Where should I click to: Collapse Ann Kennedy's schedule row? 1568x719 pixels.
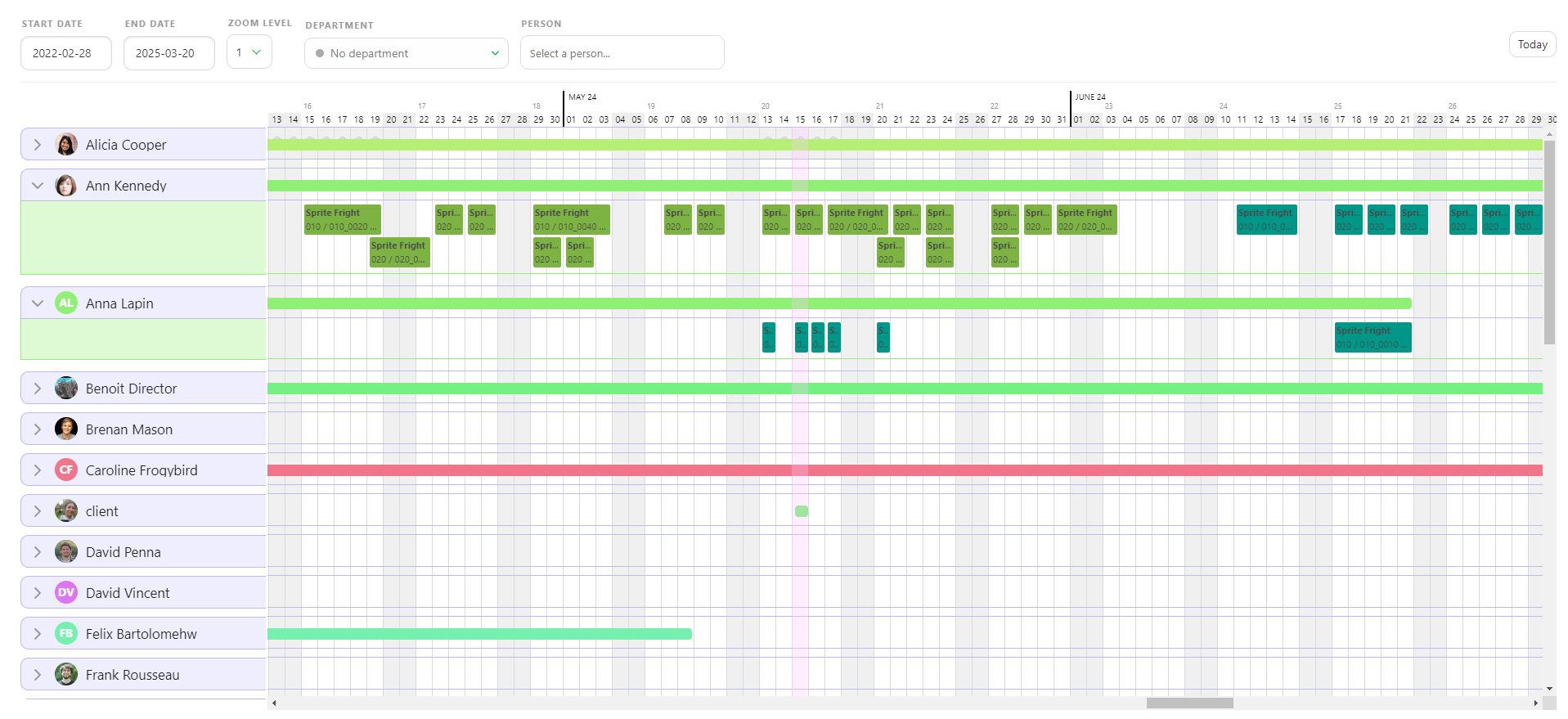[x=38, y=186]
